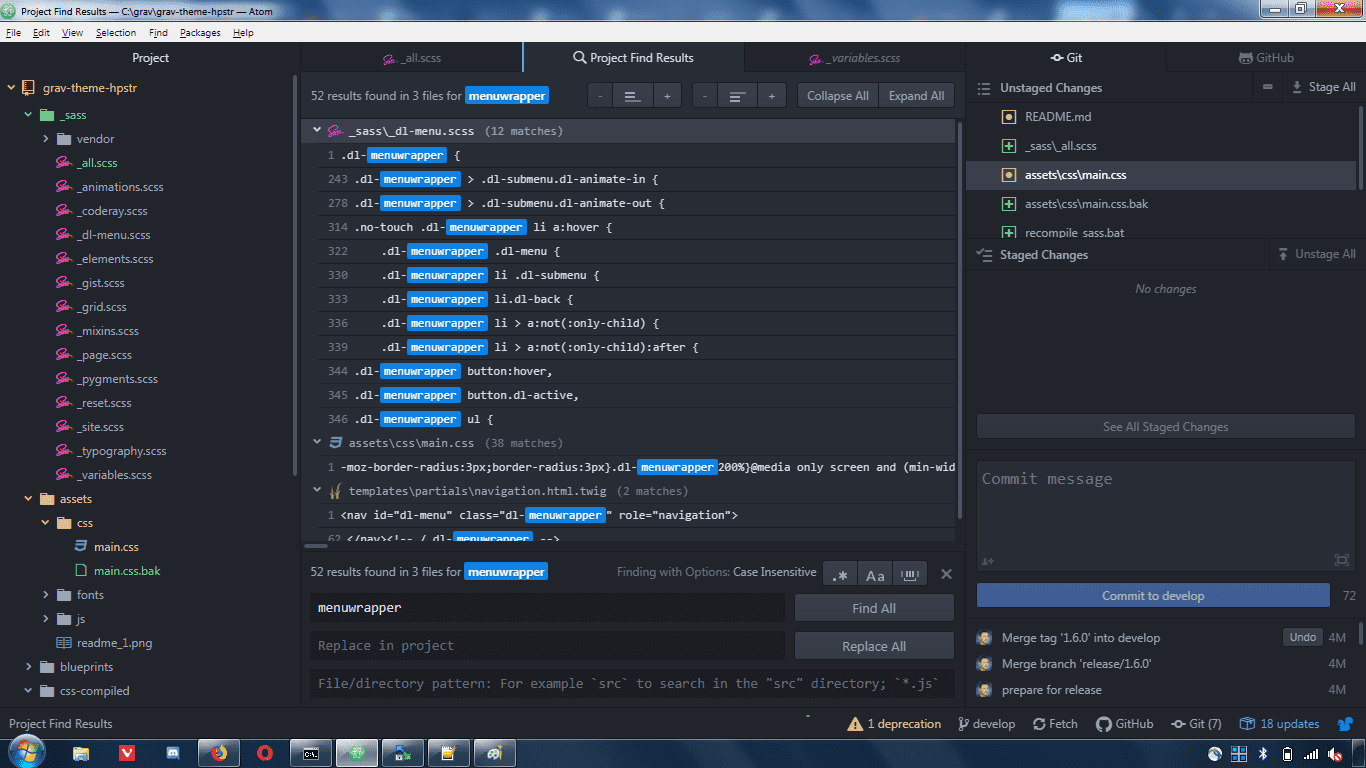The image size is (1366, 768).
Task: Click the add co-authors icon in commit box
Action: click(988, 562)
